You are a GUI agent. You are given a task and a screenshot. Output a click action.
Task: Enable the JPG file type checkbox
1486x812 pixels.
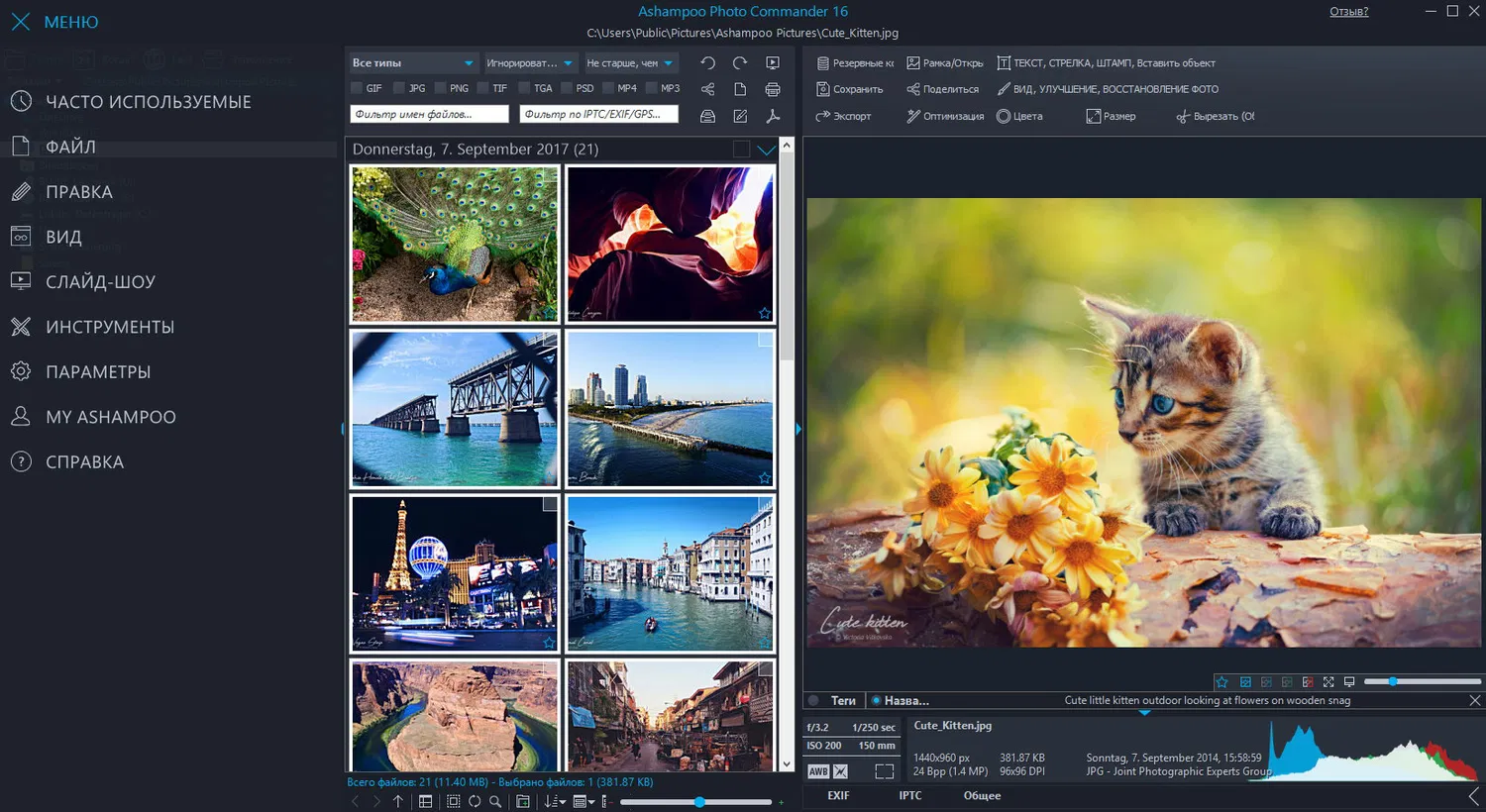point(398,88)
